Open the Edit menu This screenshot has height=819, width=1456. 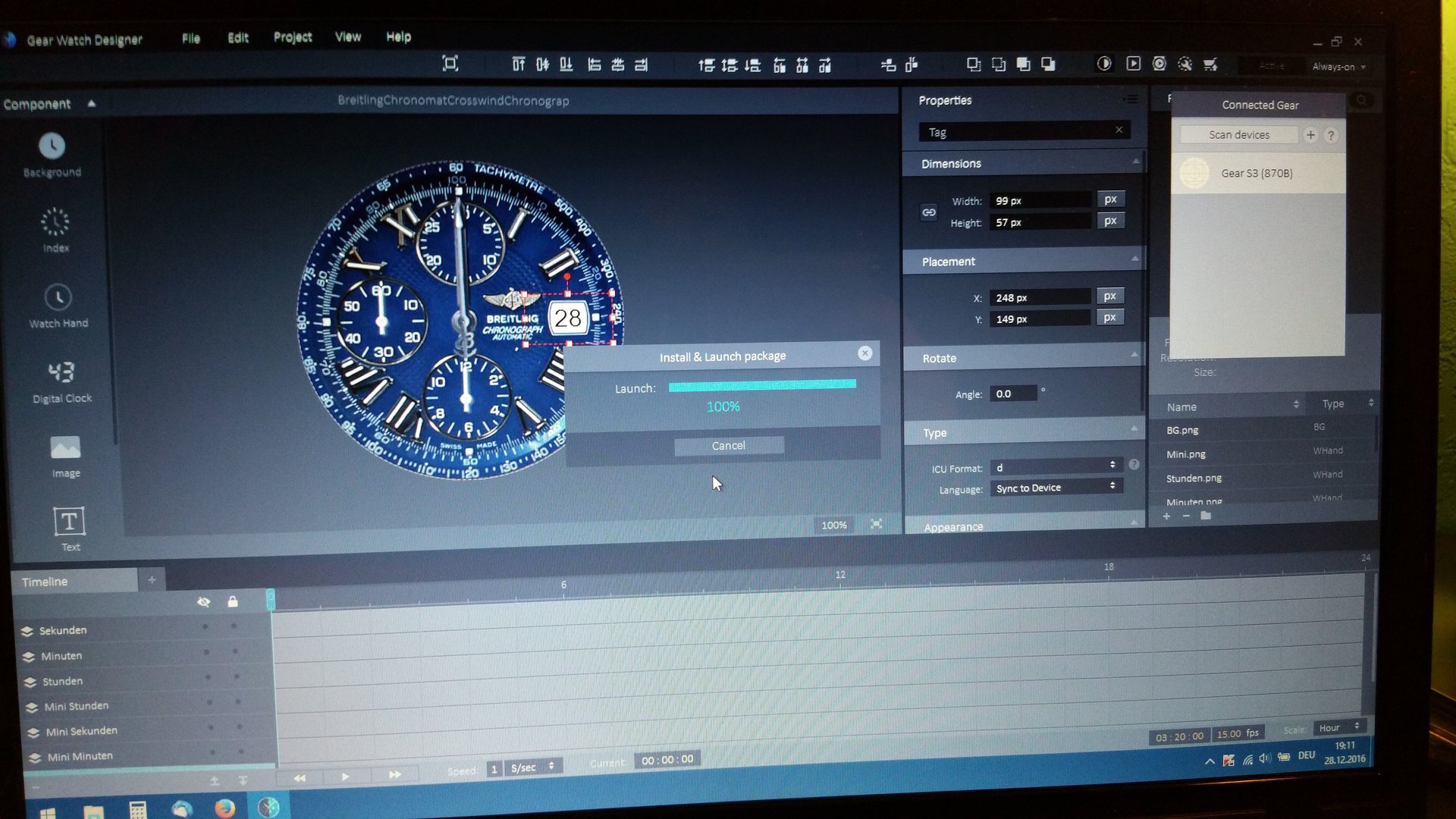[x=238, y=37]
